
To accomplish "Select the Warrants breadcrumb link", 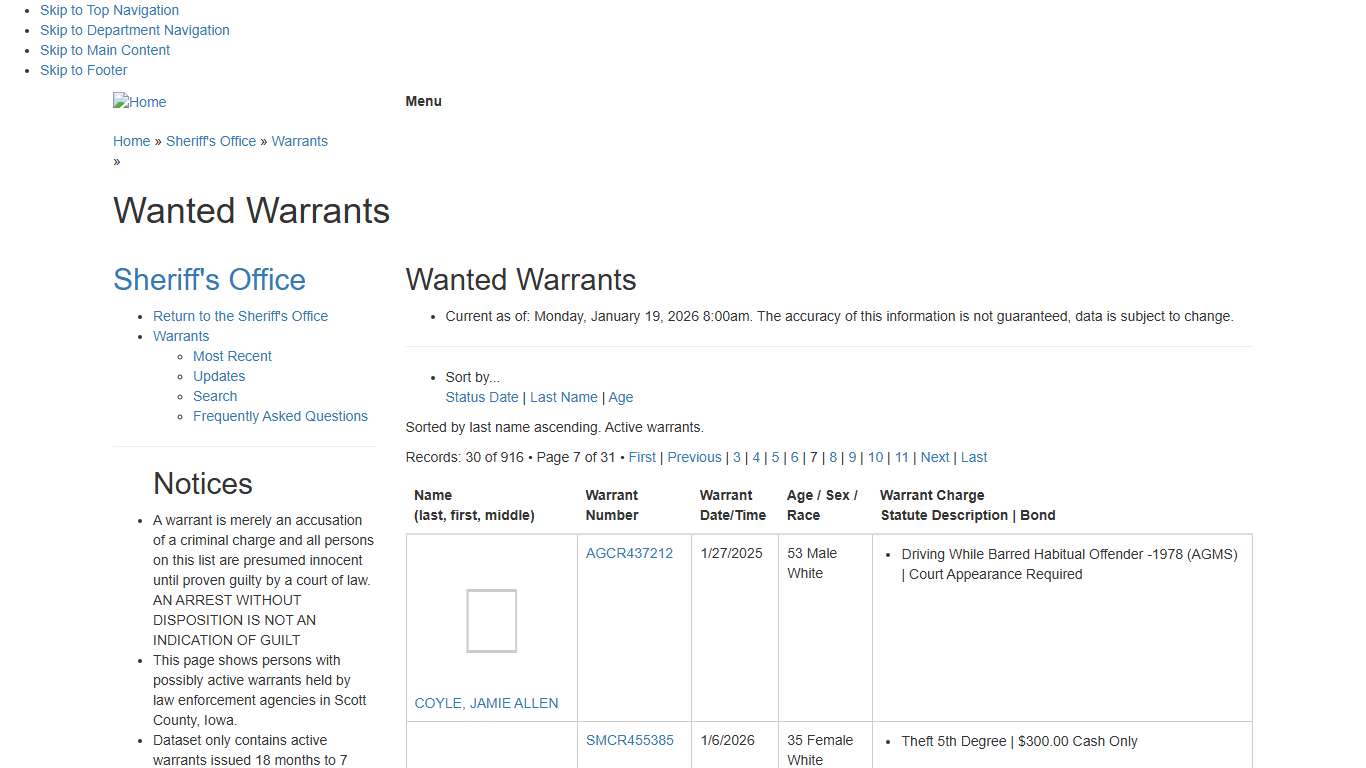I will pyautogui.click(x=299, y=141).
